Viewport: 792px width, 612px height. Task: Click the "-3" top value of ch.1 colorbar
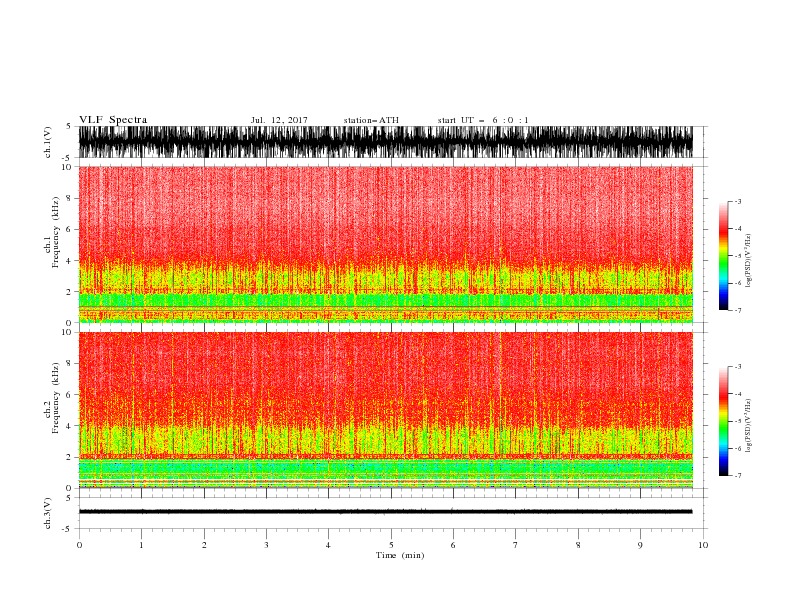737,201
